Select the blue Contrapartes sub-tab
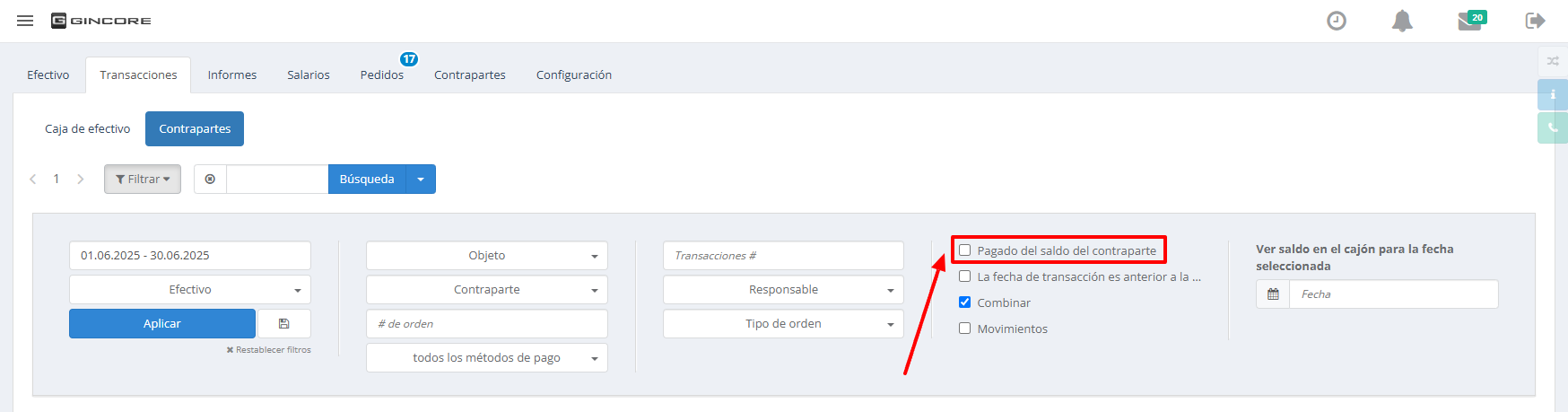Image resolution: width=1568 pixels, height=412 pixels. pos(195,129)
